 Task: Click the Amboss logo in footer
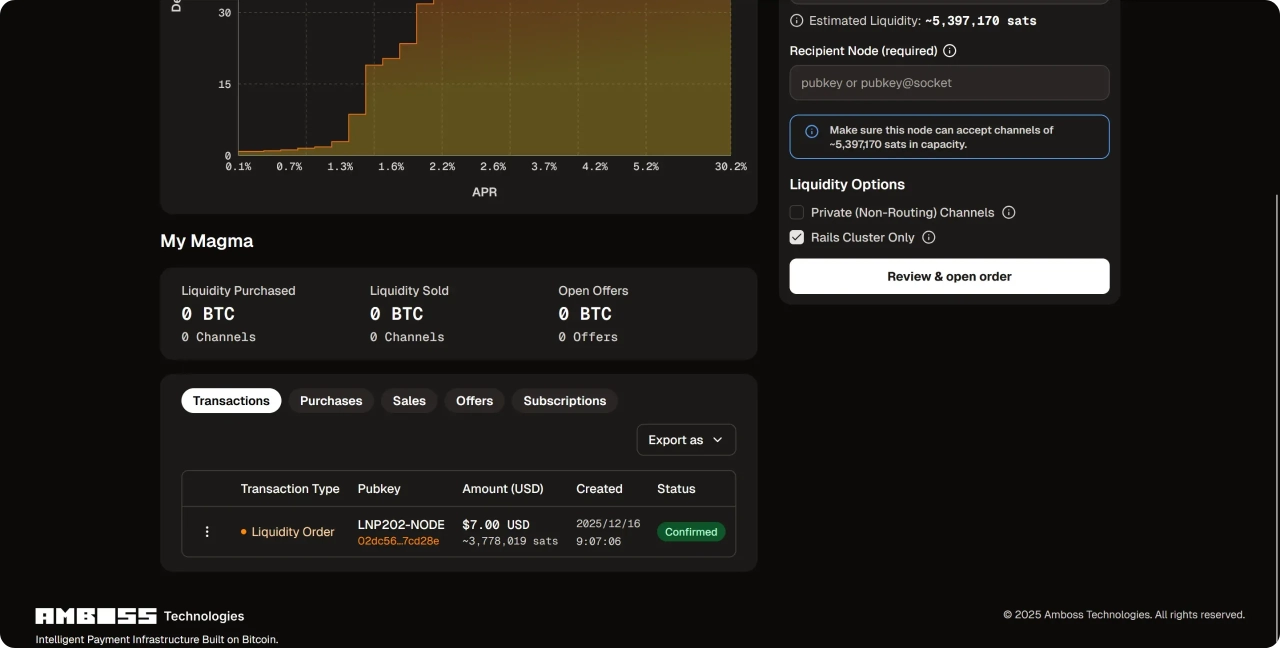[96, 616]
